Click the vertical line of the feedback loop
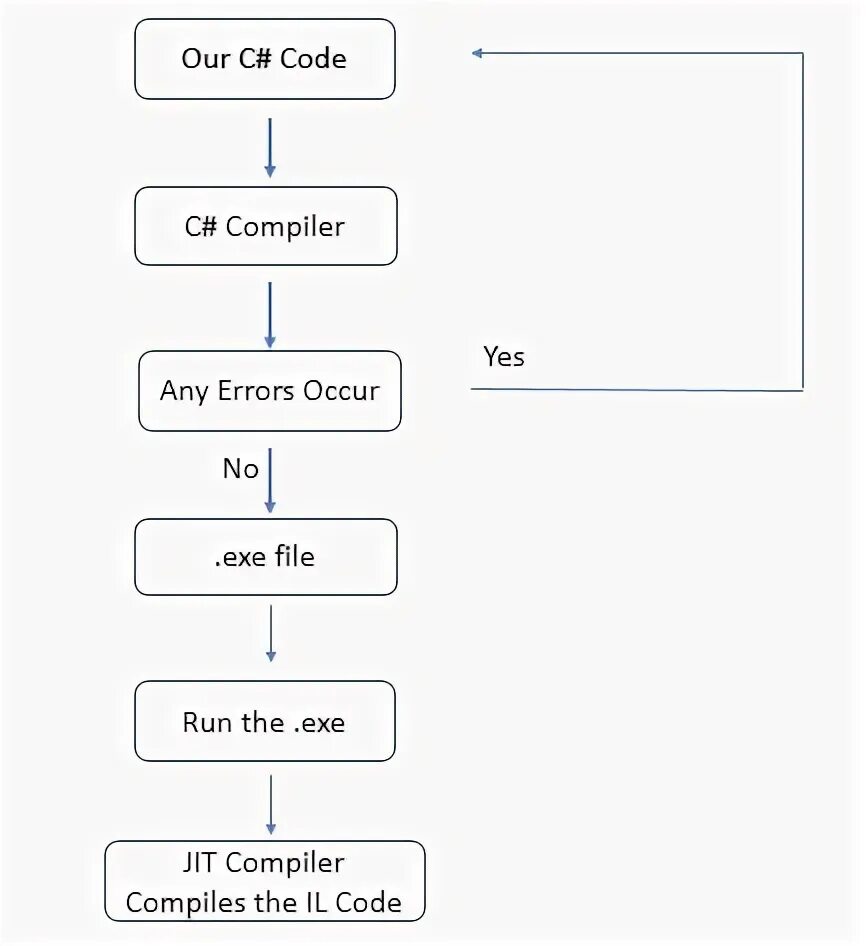Image resolution: width=866 pixels, height=946 pixels. (x=803, y=220)
